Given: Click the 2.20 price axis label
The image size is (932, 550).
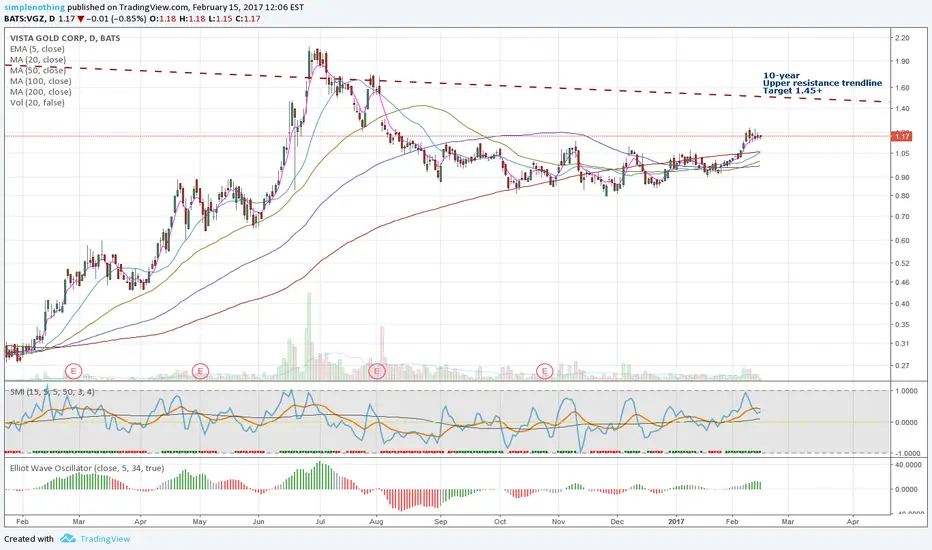Looking at the screenshot, I should 902,38.
